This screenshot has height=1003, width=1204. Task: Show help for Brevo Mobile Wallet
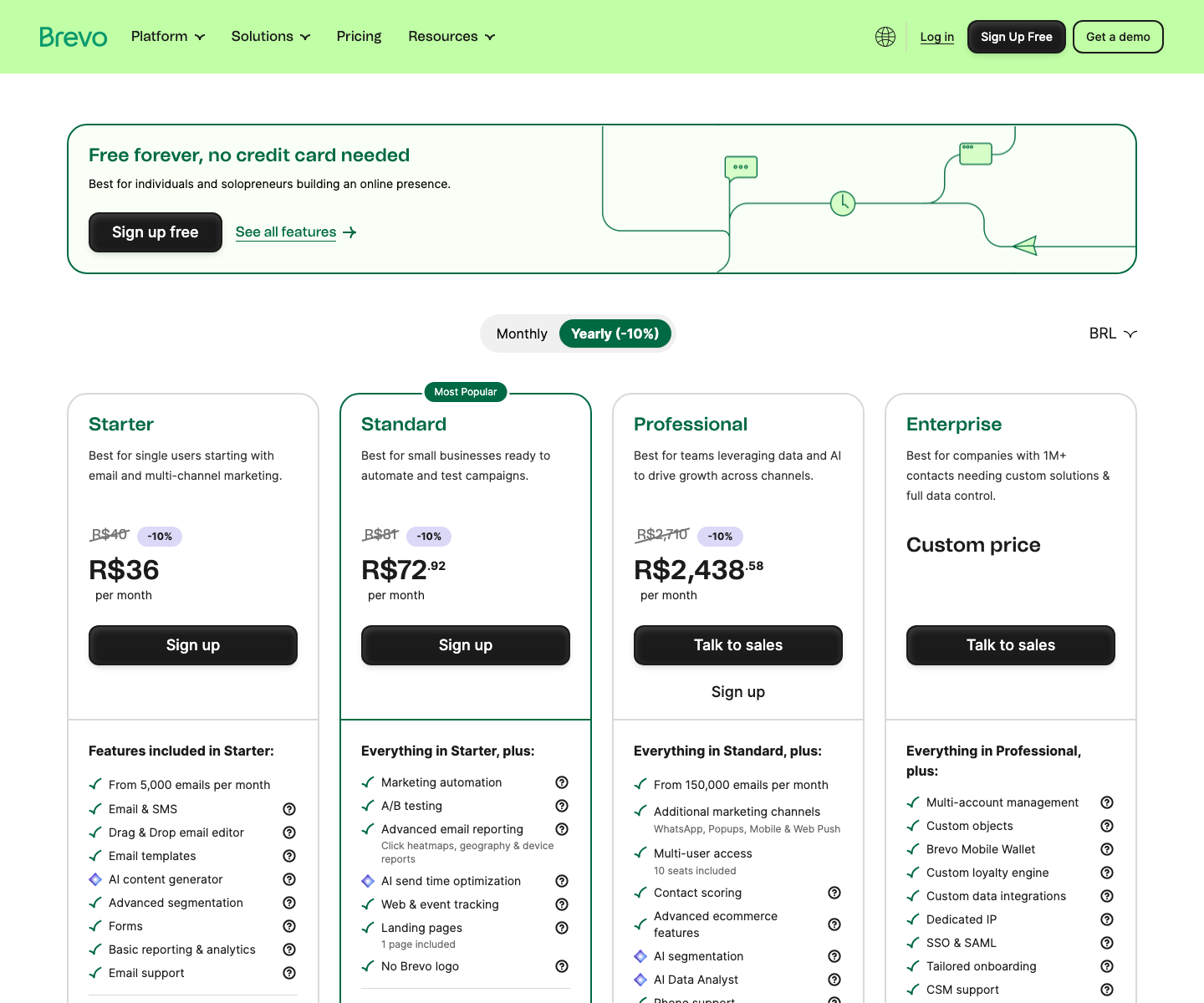coord(1107,849)
